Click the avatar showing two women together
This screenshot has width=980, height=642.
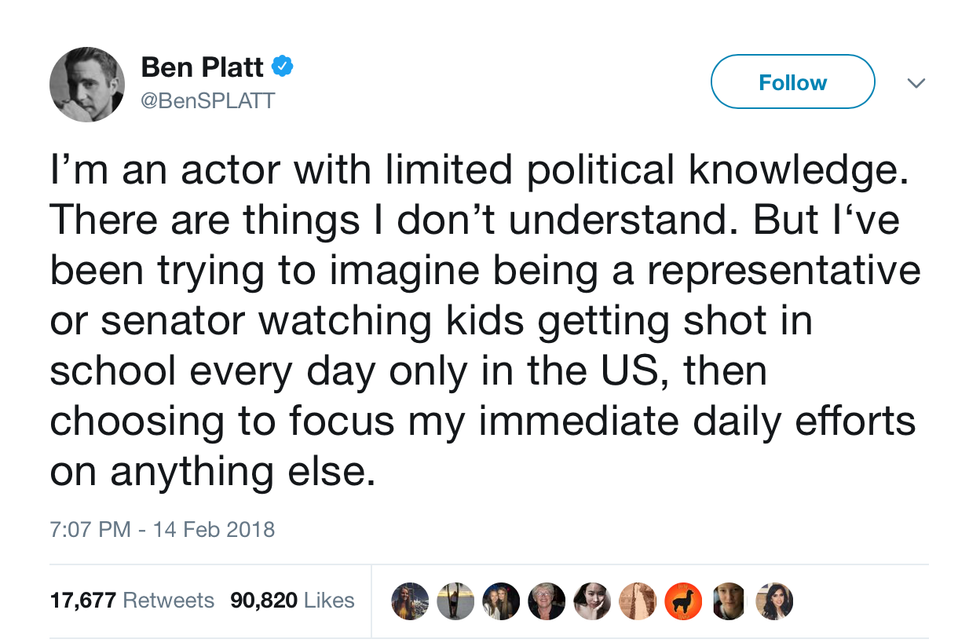pyautogui.click(x=501, y=601)
